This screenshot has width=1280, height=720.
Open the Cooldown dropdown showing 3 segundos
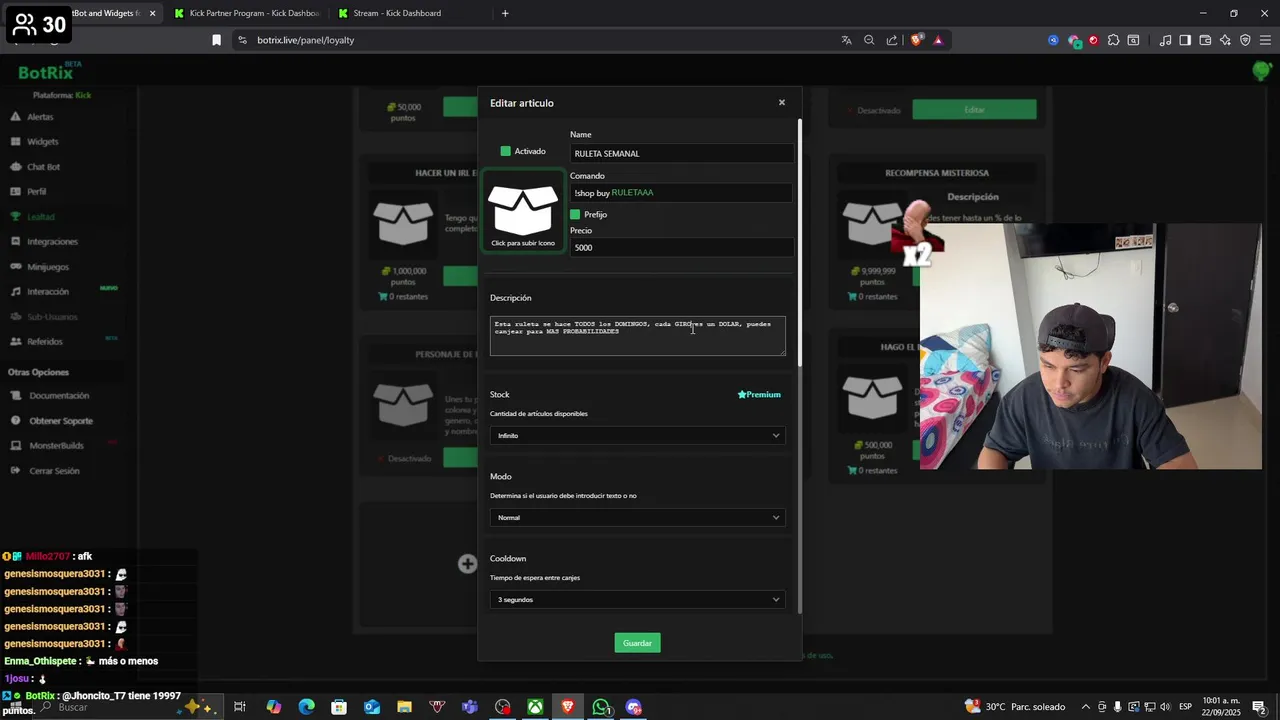click(638, 599)
